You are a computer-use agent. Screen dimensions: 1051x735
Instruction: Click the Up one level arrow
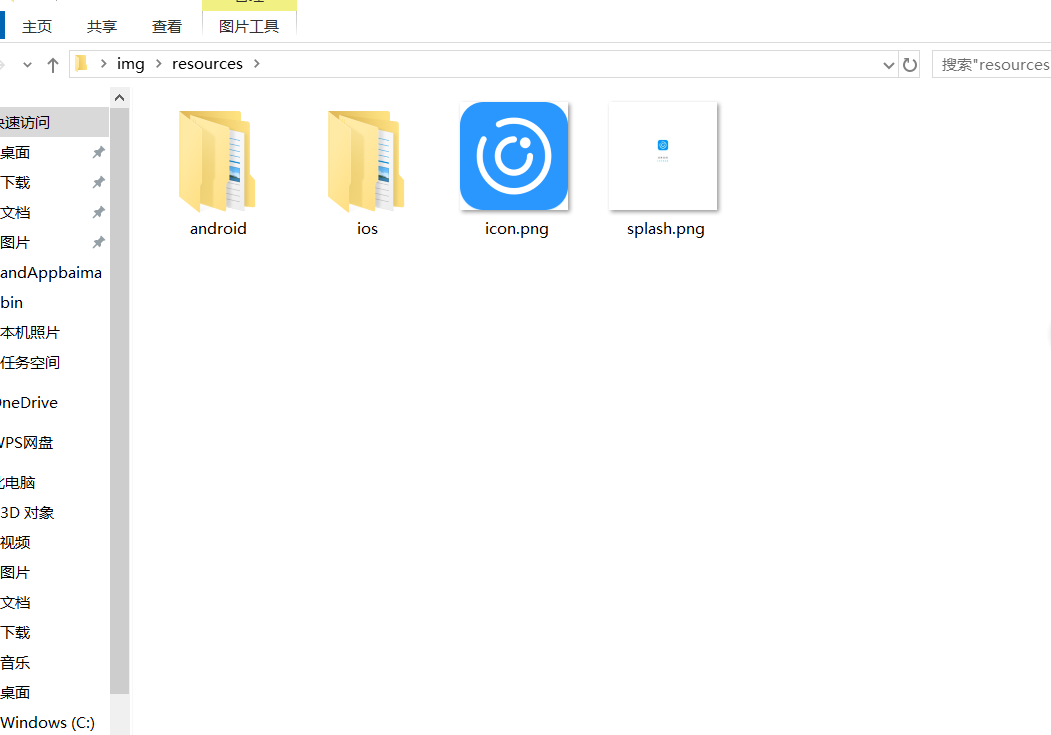(52, 65)
